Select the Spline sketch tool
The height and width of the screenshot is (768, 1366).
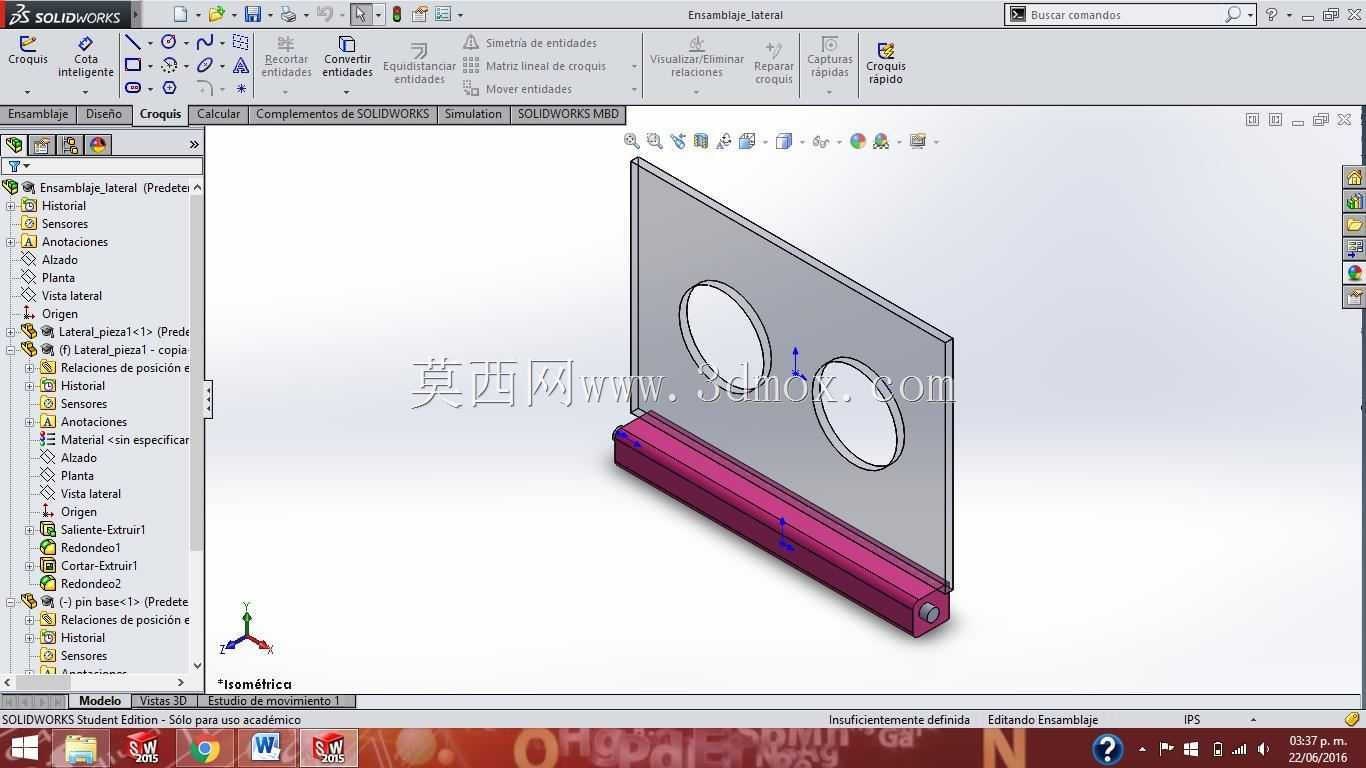click(205, 42)
